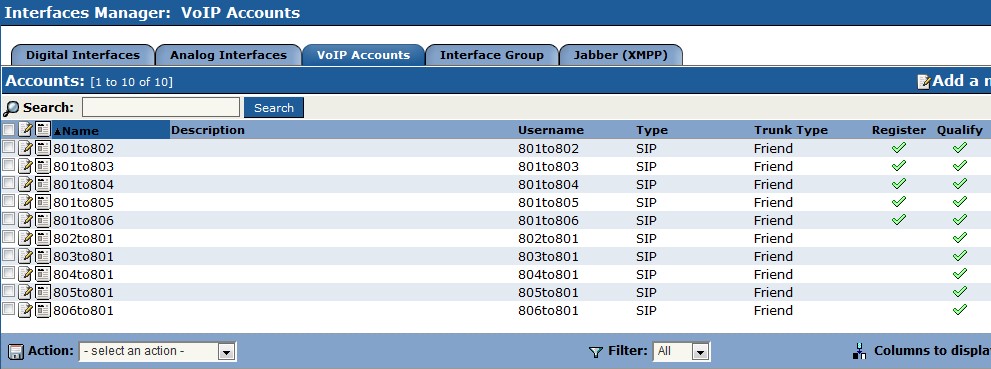Open details list icon for 805to801
Image resolution: width=991 pixels, height=369 pixels.
(x=43, y=292)
